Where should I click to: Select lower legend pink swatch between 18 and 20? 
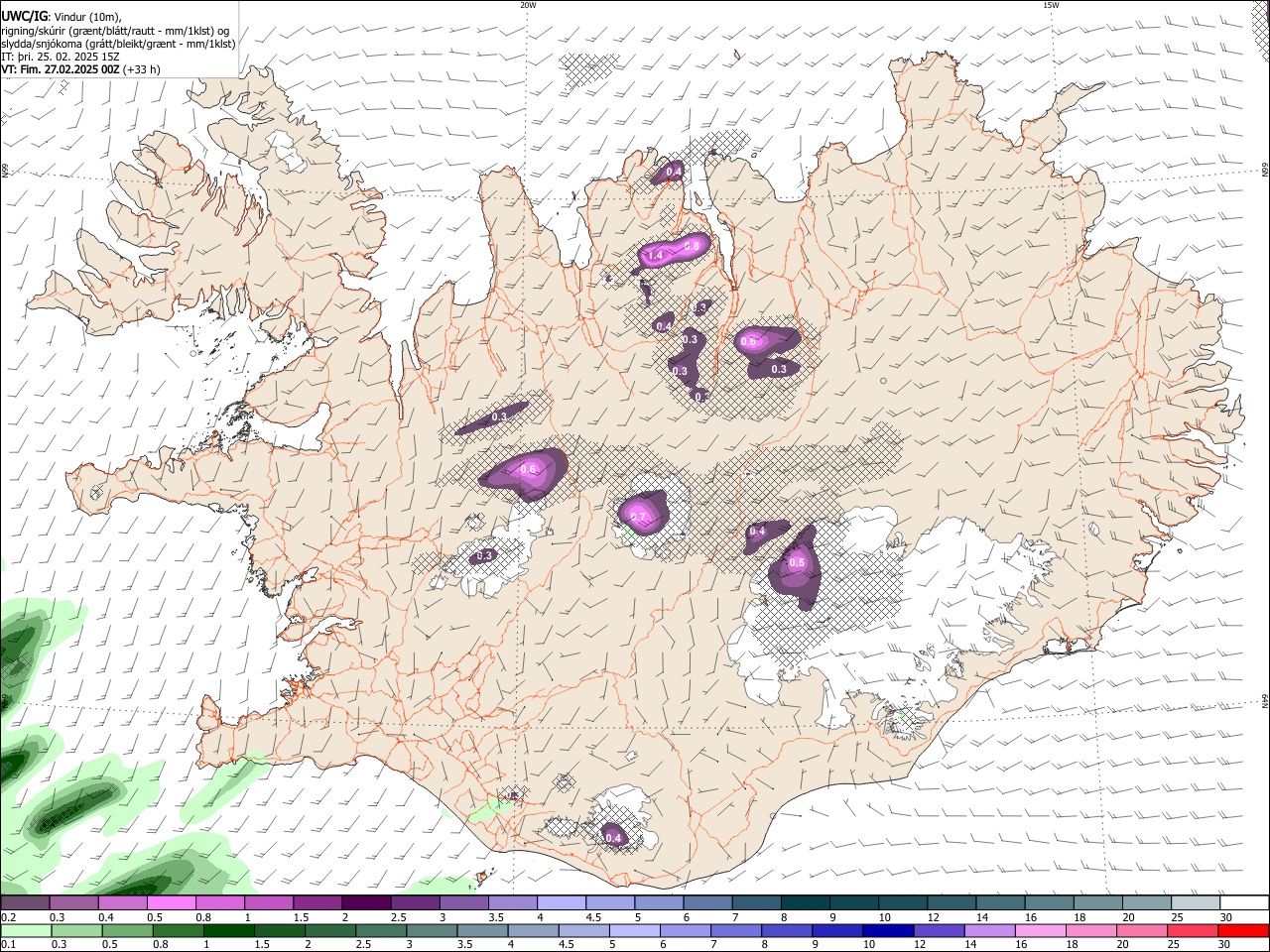pos(1092,930)
